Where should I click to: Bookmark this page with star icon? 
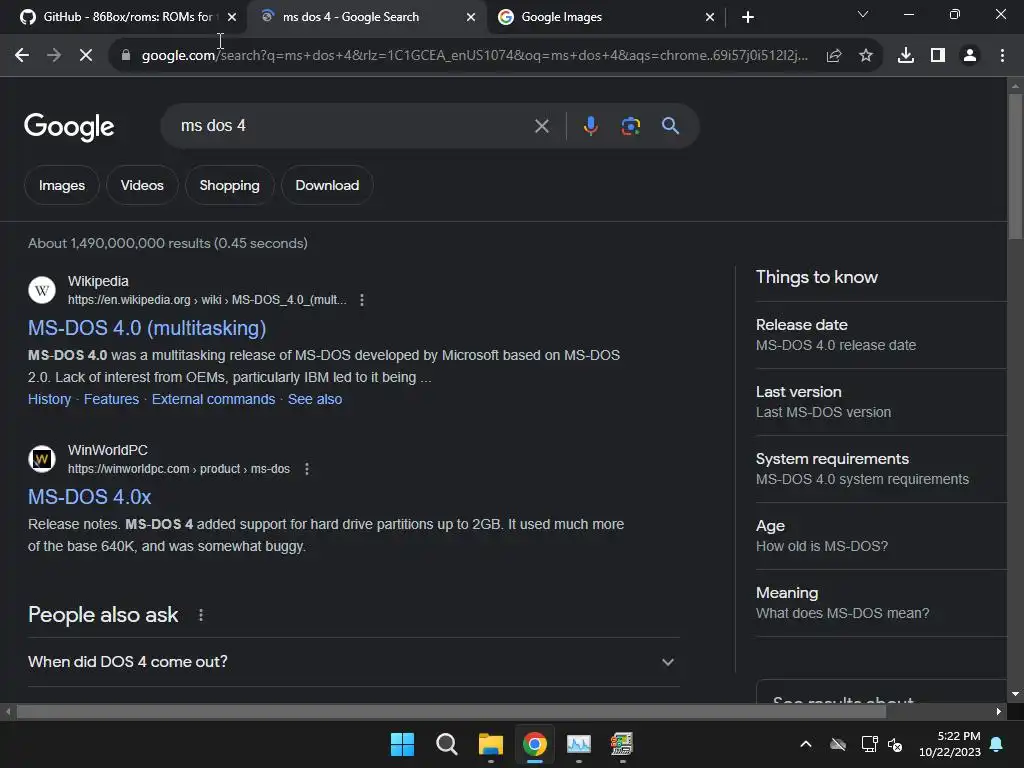(x=865, y=56)
